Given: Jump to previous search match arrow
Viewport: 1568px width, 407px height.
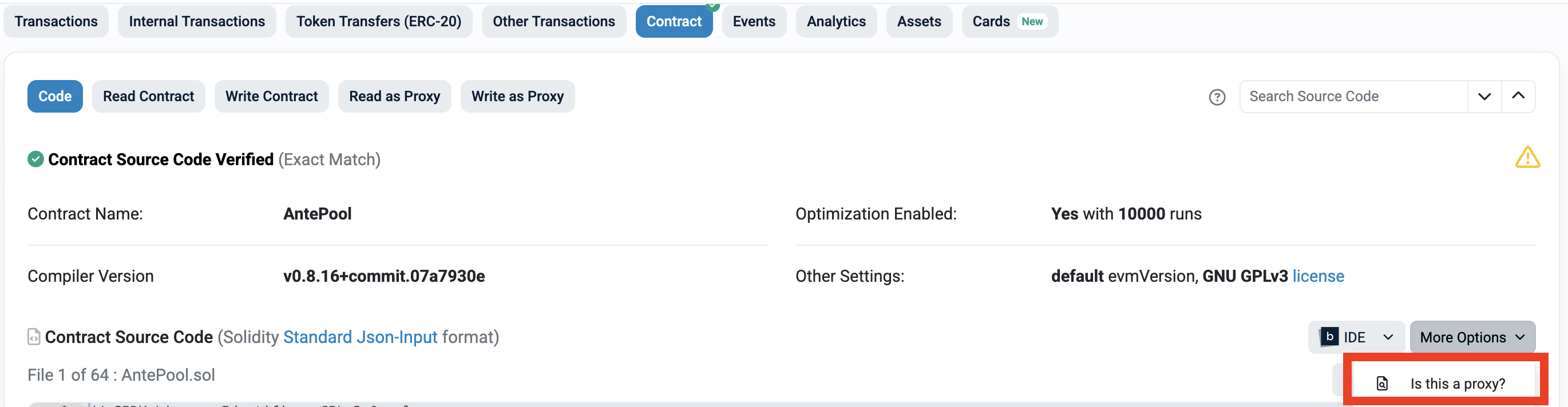Looking at the screenshot, I should pos(1518,97).
